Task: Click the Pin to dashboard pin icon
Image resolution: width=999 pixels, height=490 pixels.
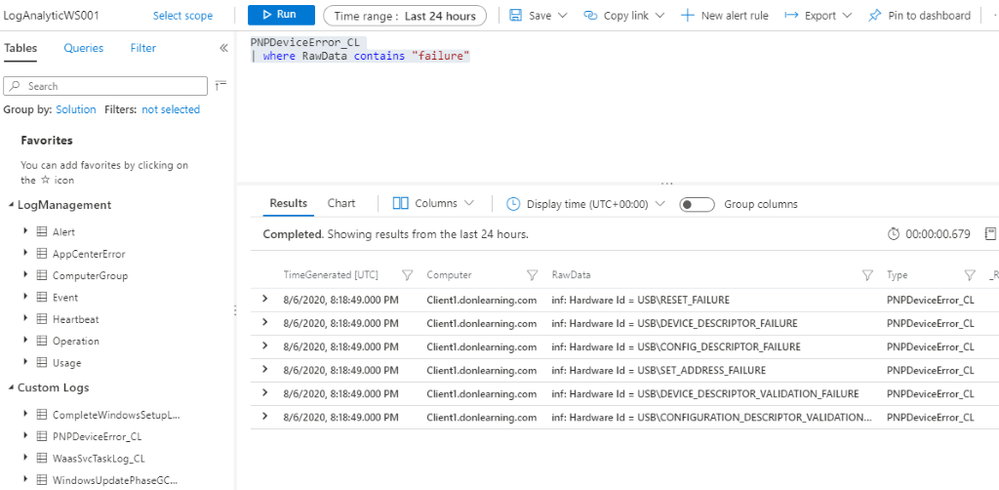Action: (875, 15)
